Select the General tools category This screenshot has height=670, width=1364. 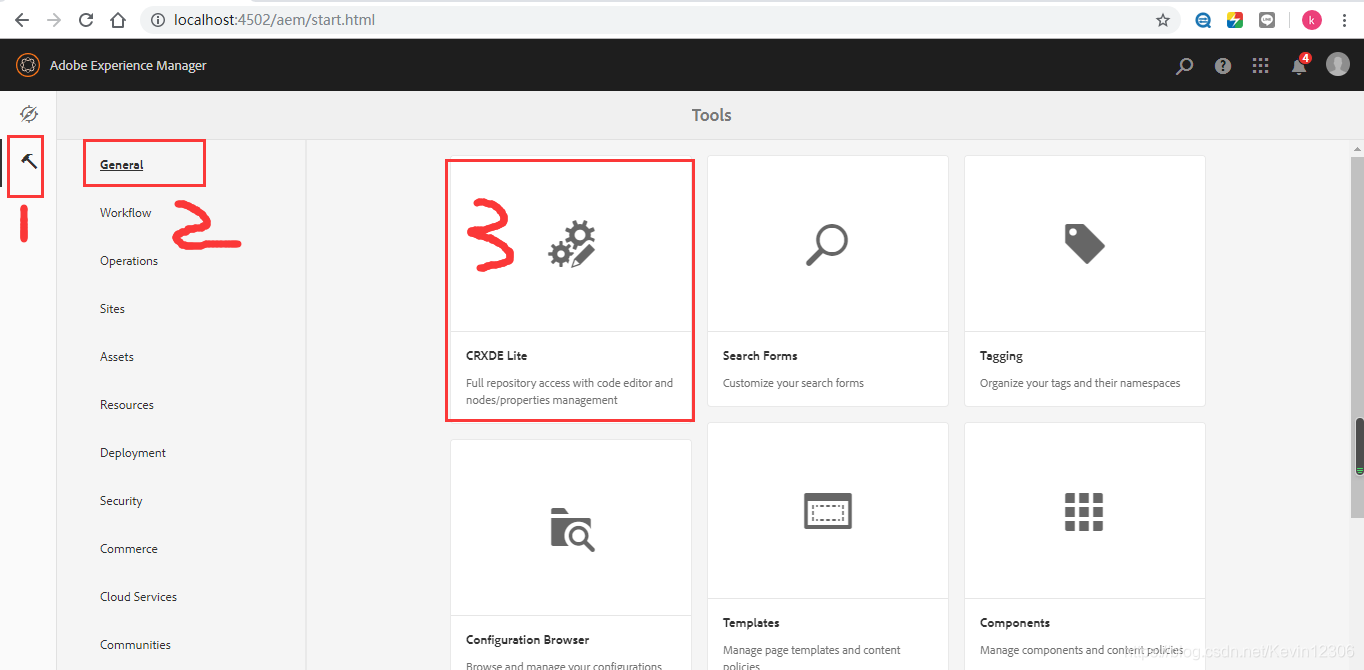tap(122, 165)
